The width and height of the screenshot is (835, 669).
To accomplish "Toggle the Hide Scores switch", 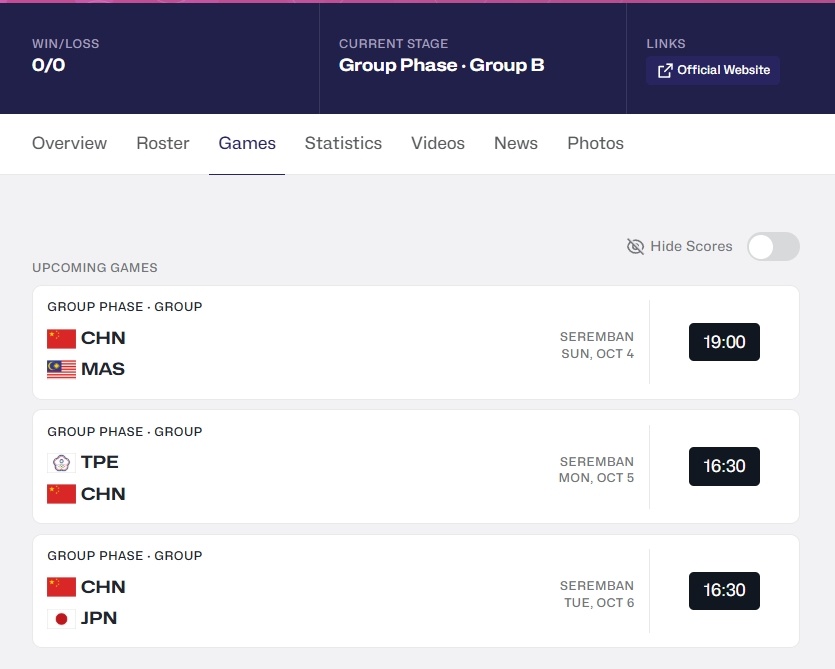I will [773, 247].
